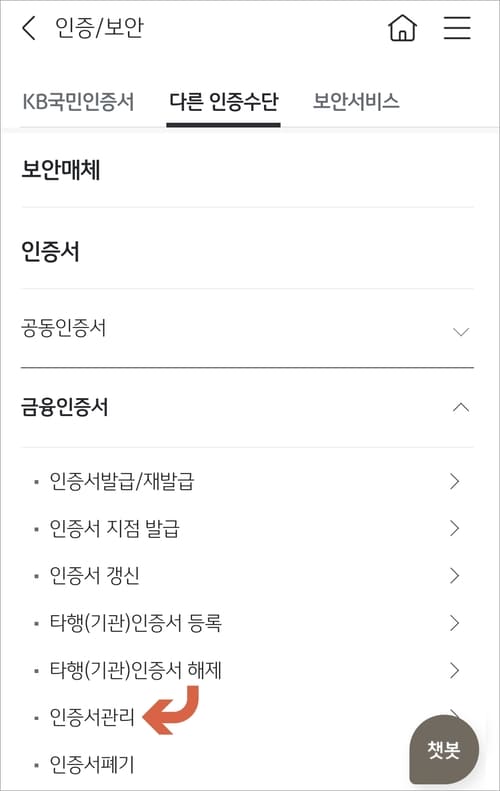Tap the back arrow icon

click(29, 28)
